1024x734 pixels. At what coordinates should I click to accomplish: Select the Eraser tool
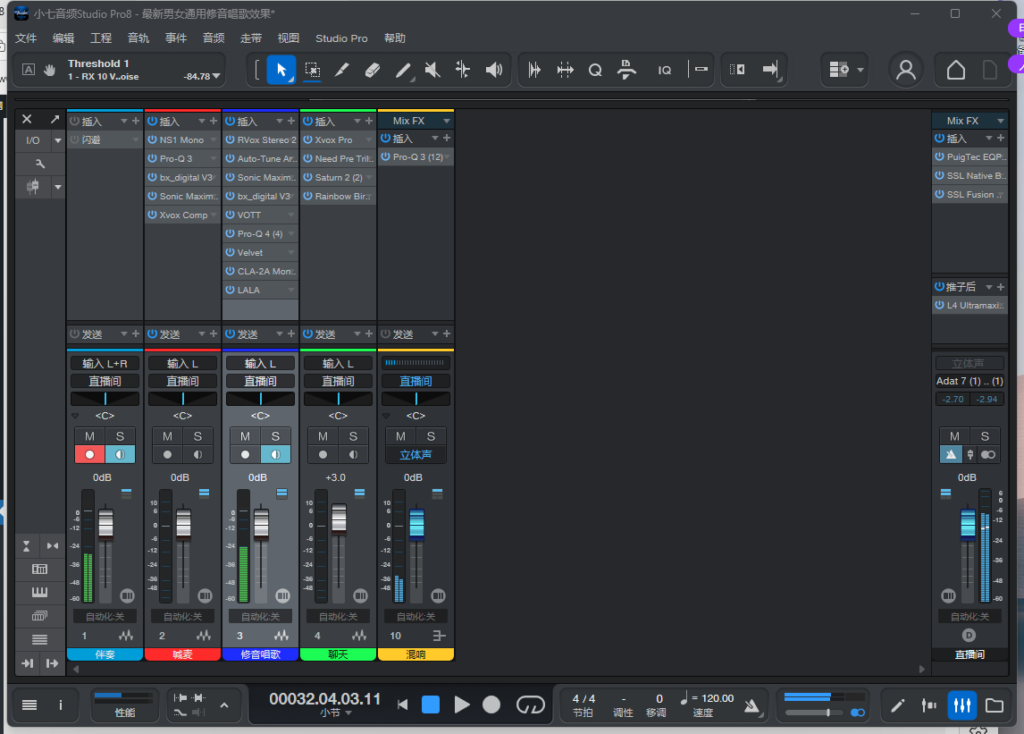click(x=372, y=70)
